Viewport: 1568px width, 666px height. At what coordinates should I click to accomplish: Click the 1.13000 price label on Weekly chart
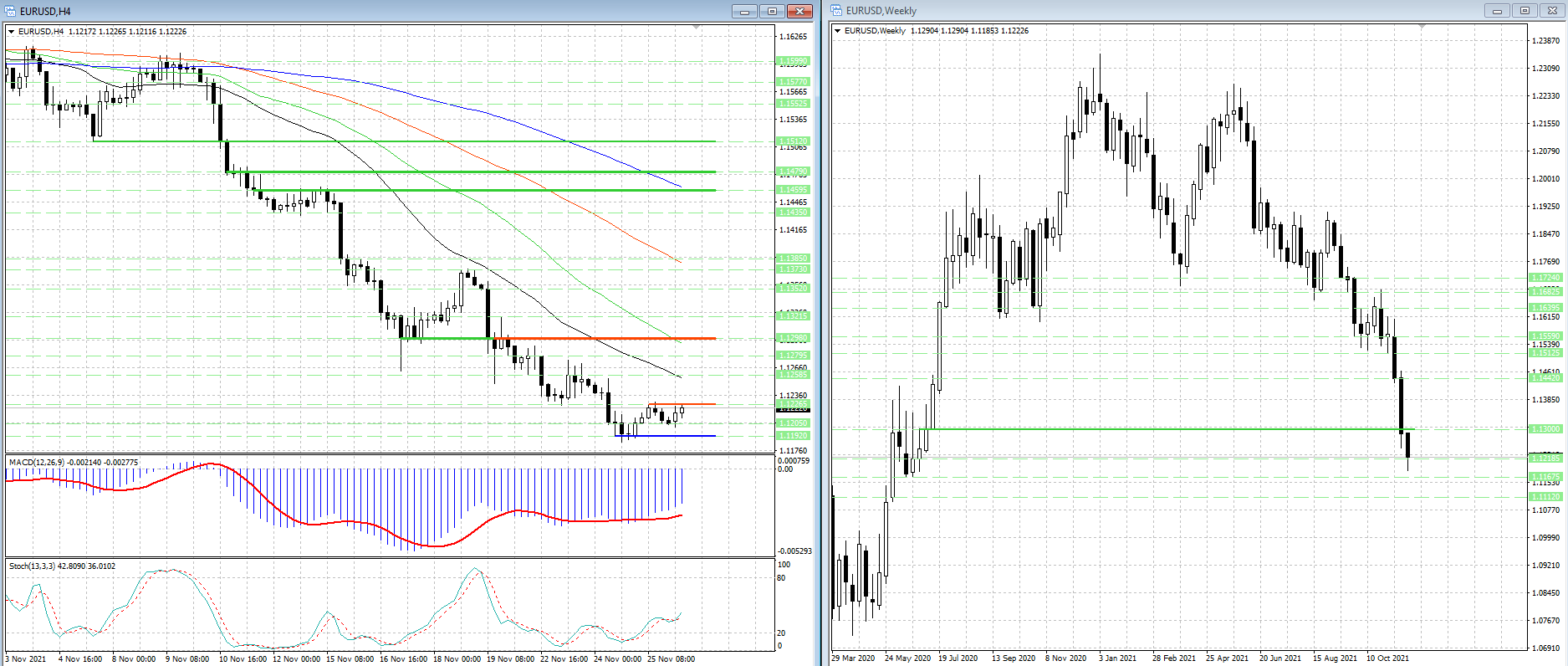[1545, 429]
